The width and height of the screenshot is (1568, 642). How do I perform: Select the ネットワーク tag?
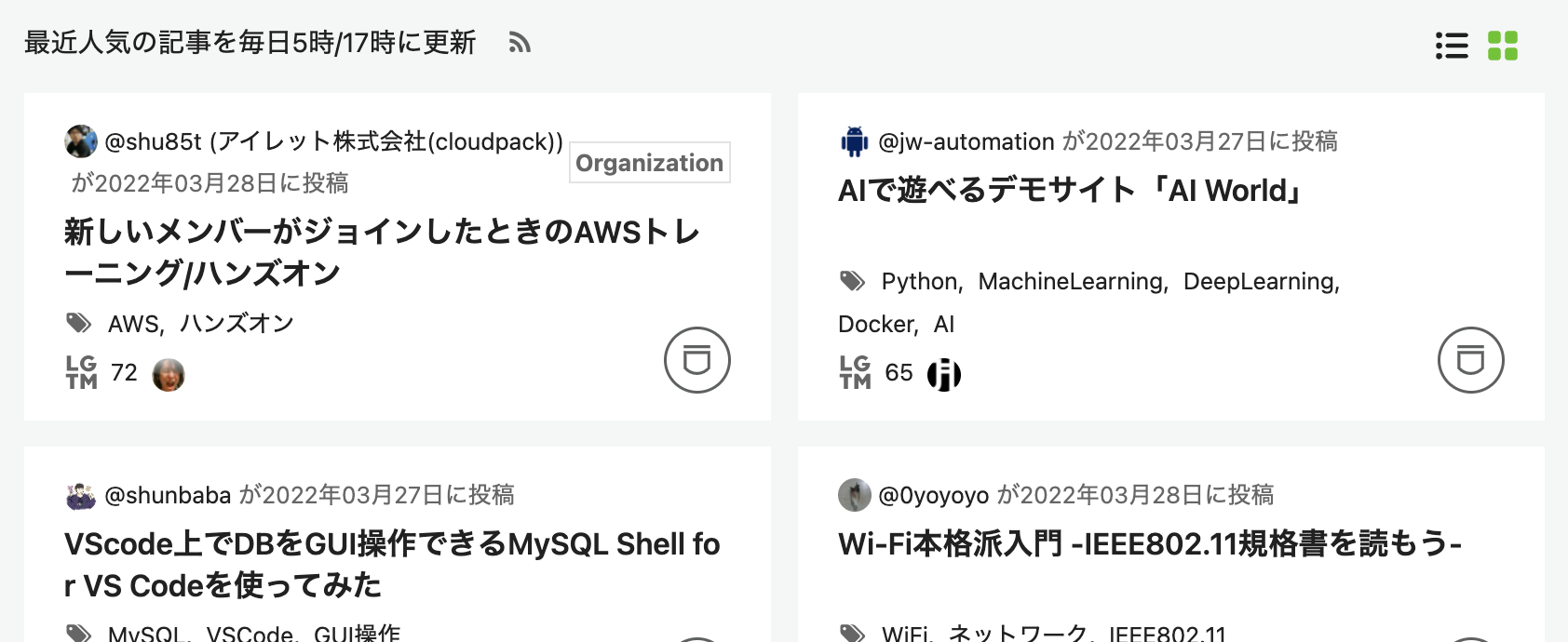click(x=1018, y=635)
